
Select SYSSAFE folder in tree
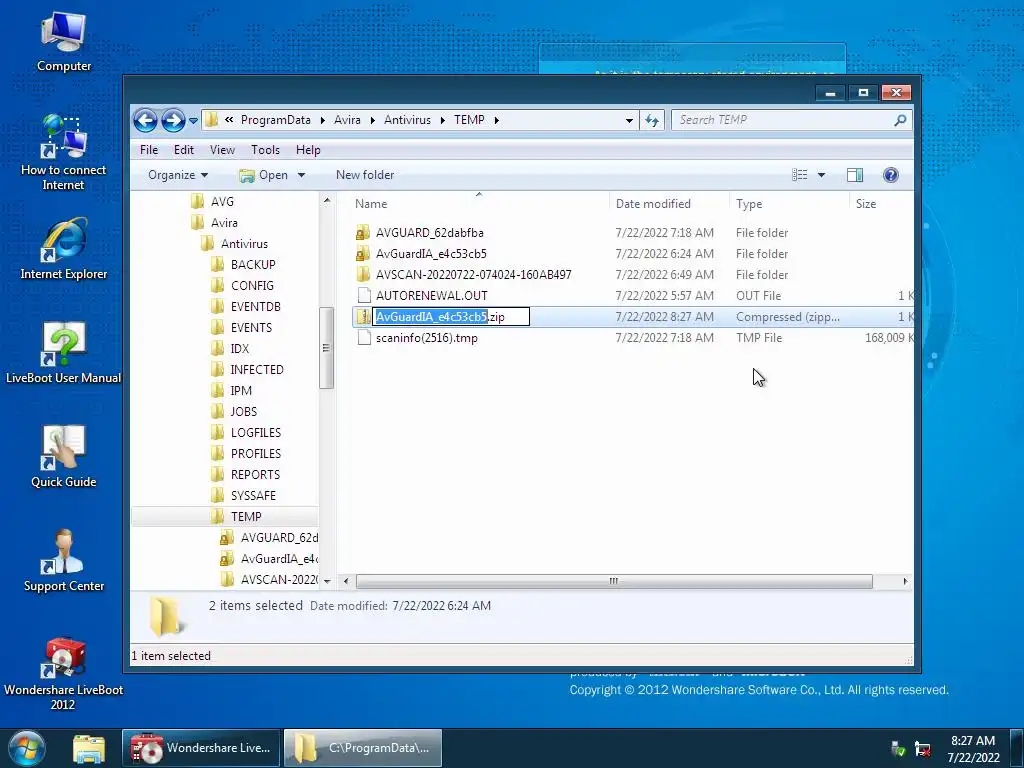(x=253, y=496)
